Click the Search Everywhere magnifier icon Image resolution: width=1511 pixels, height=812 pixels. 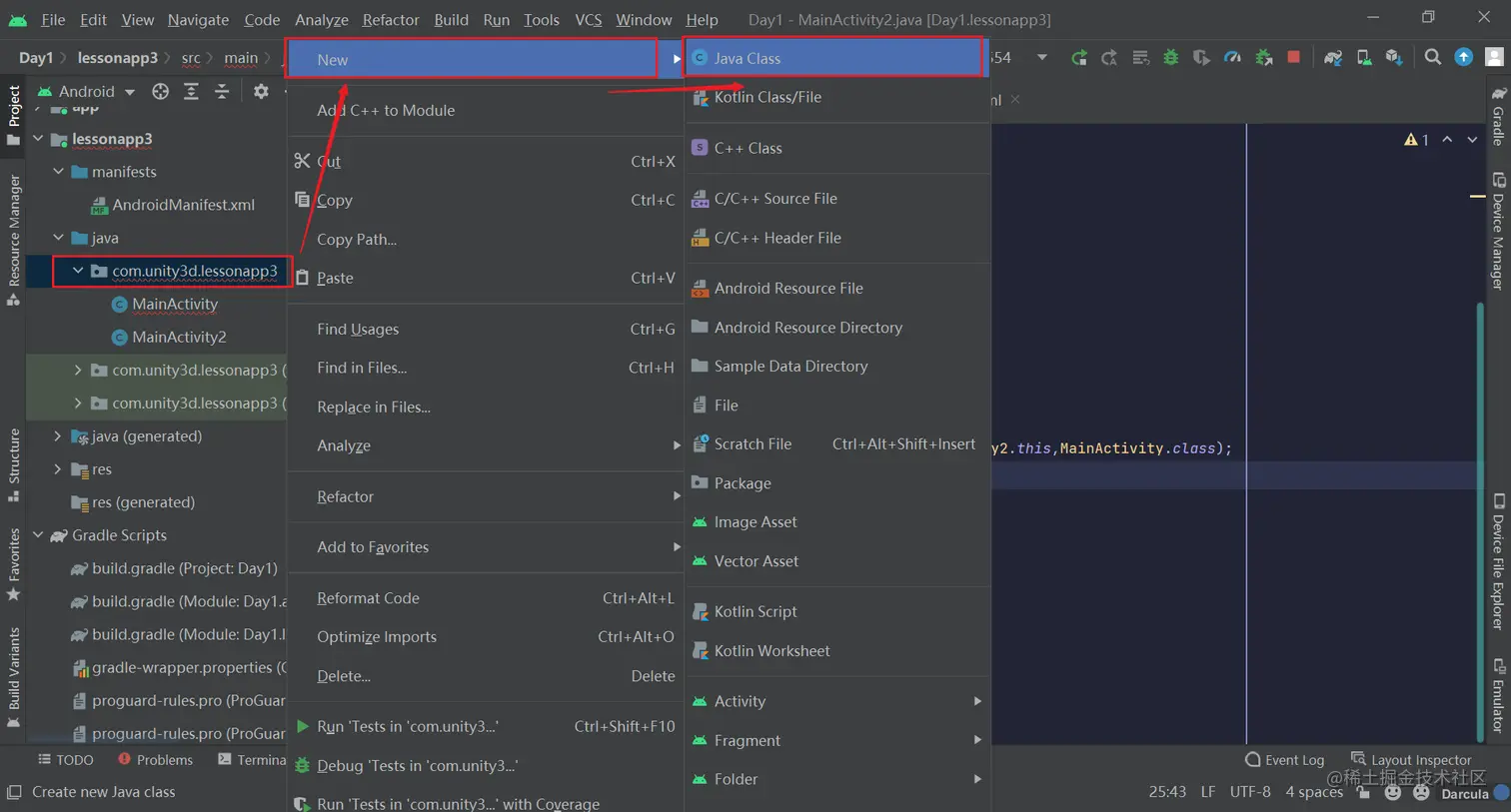1433,58
